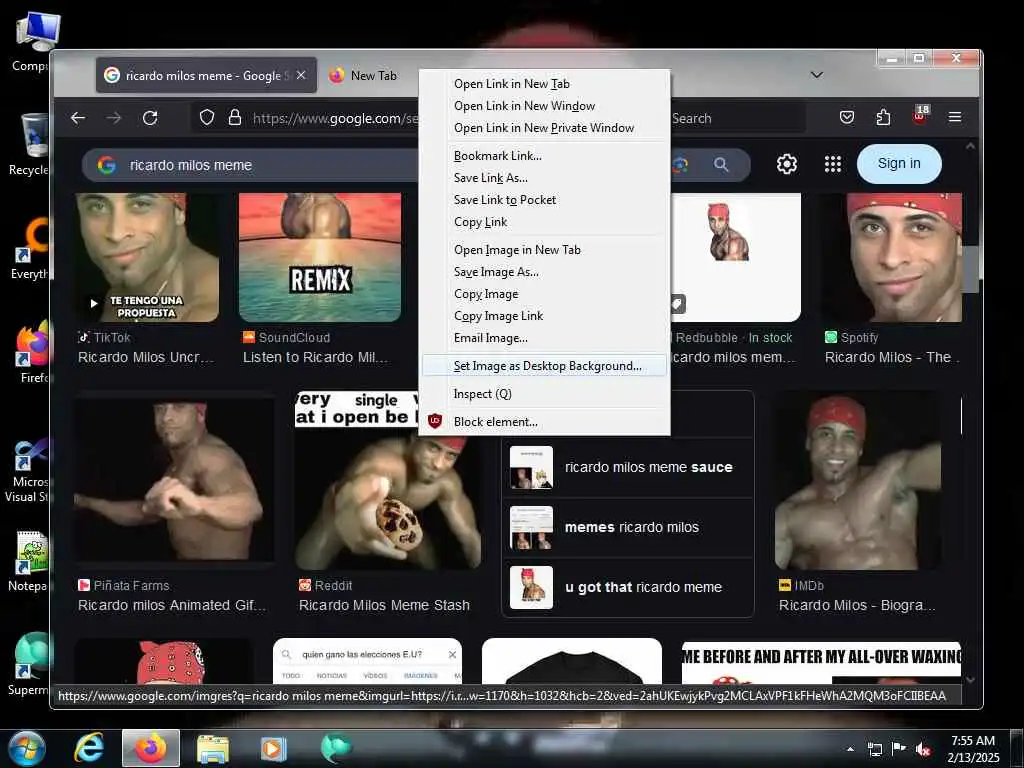Open the TikTok Ricardo Milos Uncr… thumbnail
The width and height of the screenshot is (1024, 768).
pos(147,257)
